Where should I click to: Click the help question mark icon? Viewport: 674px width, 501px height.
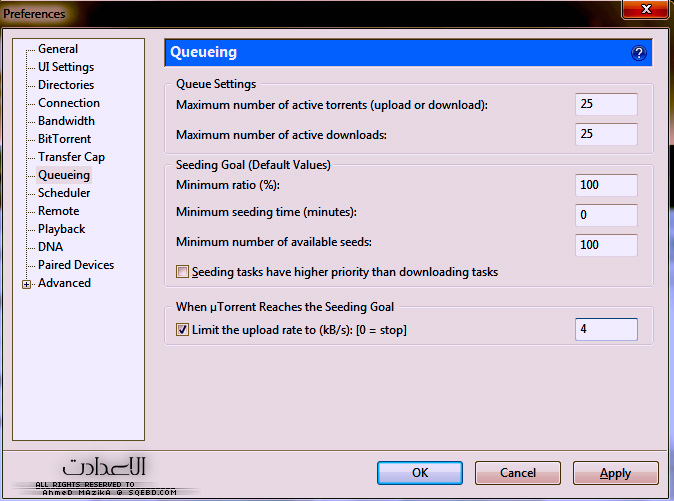click(x=639, y=53)
